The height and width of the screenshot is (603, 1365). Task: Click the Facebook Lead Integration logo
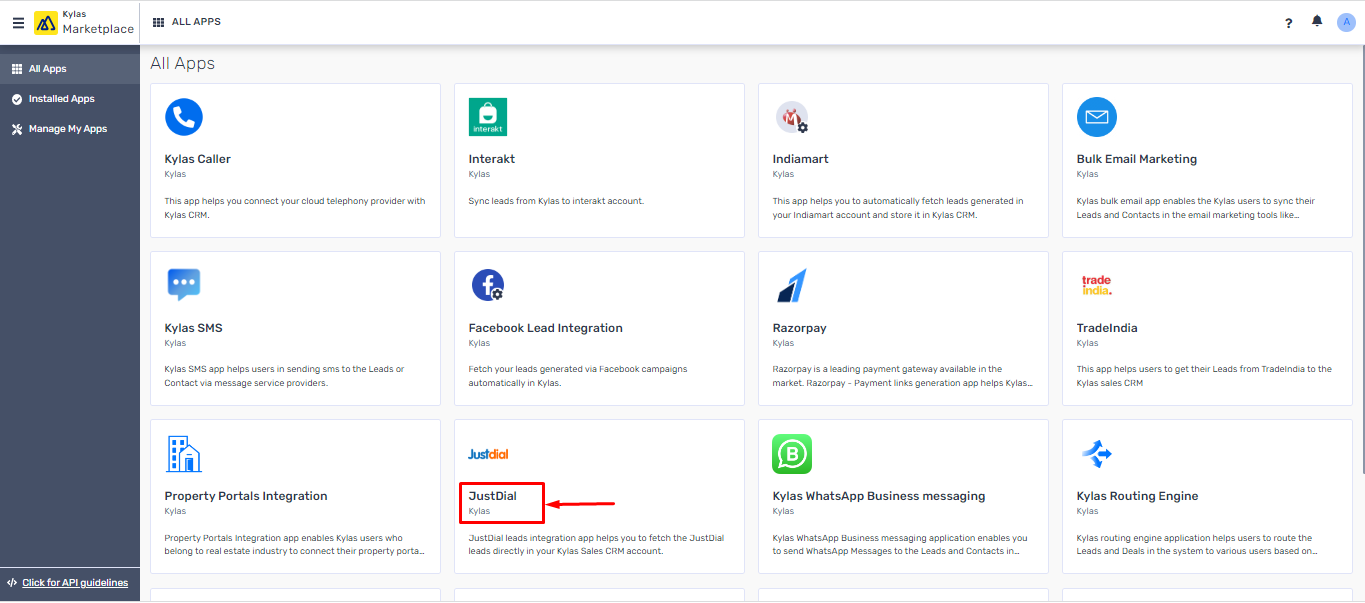coord(488,285)
